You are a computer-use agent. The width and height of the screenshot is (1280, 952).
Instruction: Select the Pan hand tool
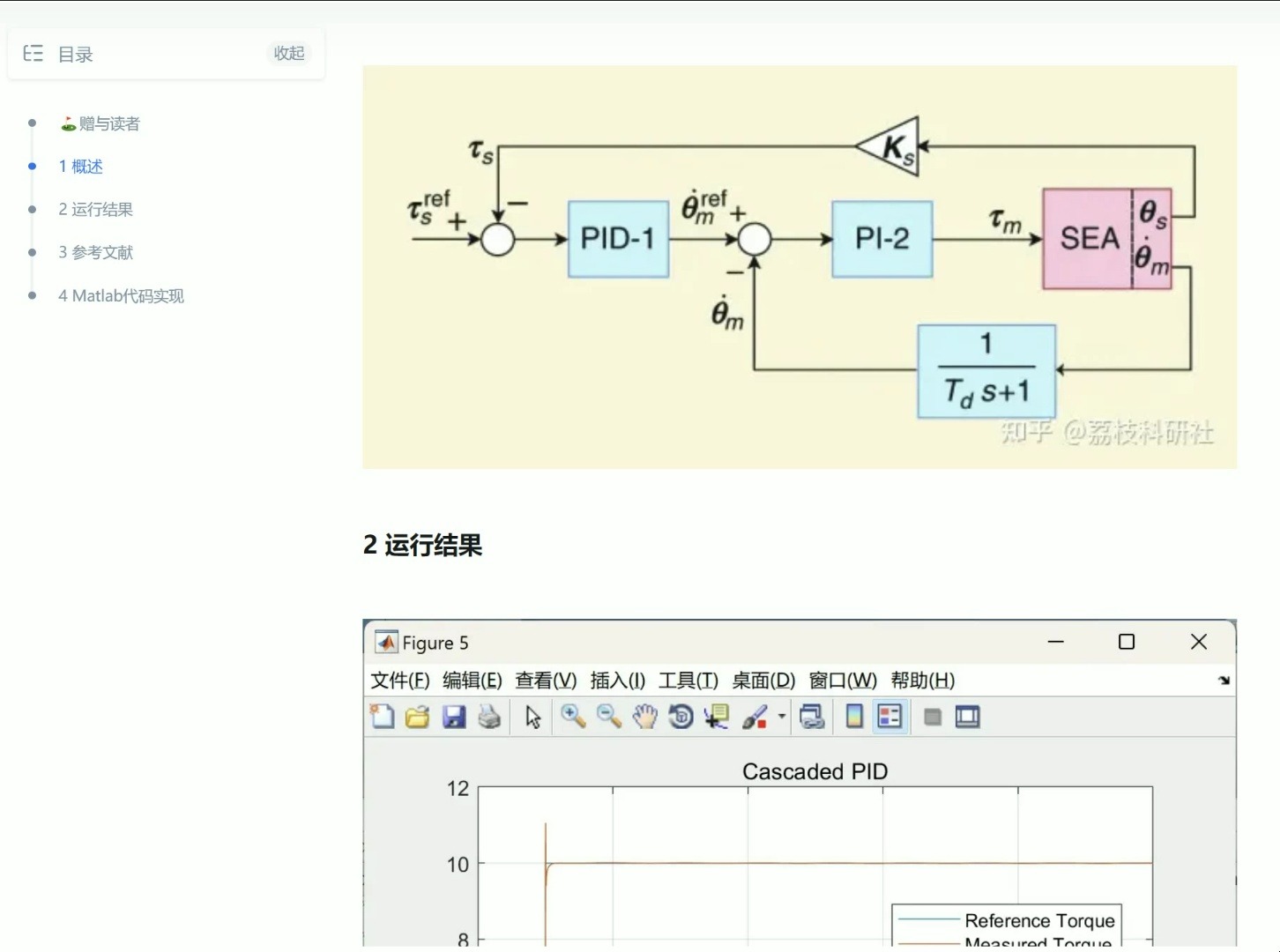pos(645,717)
